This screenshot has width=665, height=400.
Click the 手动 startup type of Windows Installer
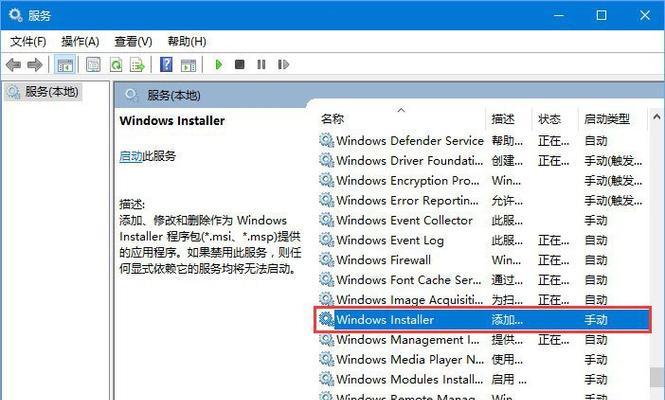(x=596, y=319)
